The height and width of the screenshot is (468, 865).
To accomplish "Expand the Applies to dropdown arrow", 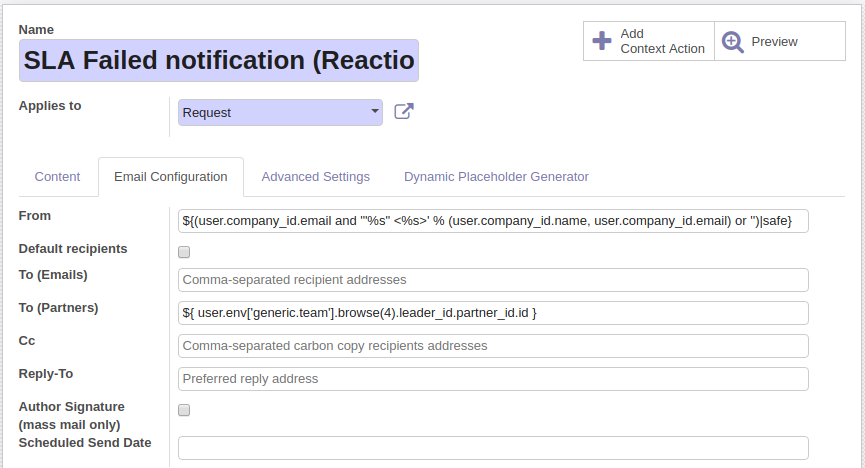I will (x=375, y=111).
